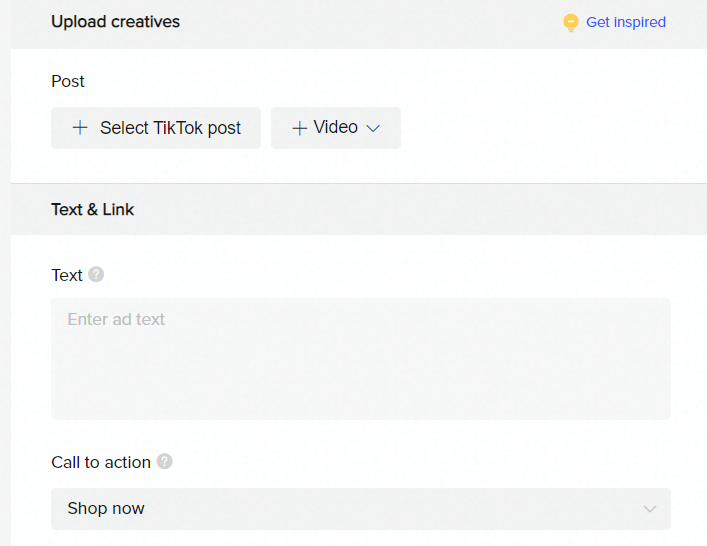Click the Call to action label
The image size is (707, 546).
[101, 462]
